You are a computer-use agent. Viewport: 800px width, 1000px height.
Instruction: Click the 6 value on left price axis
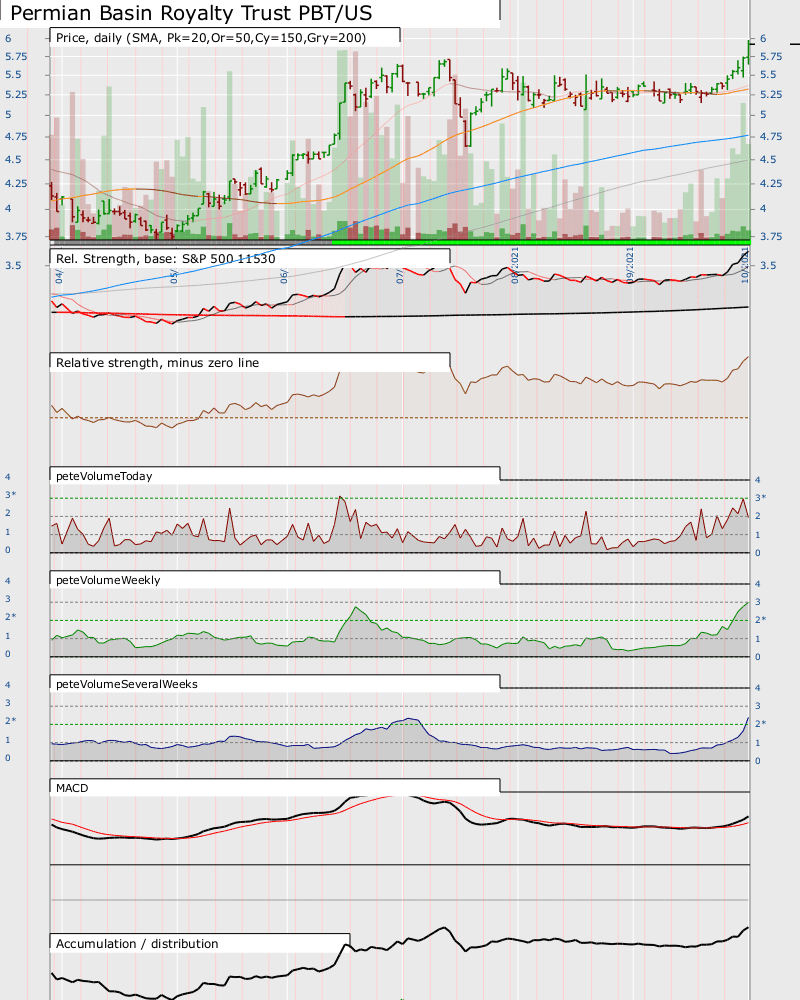pos(8,38)
